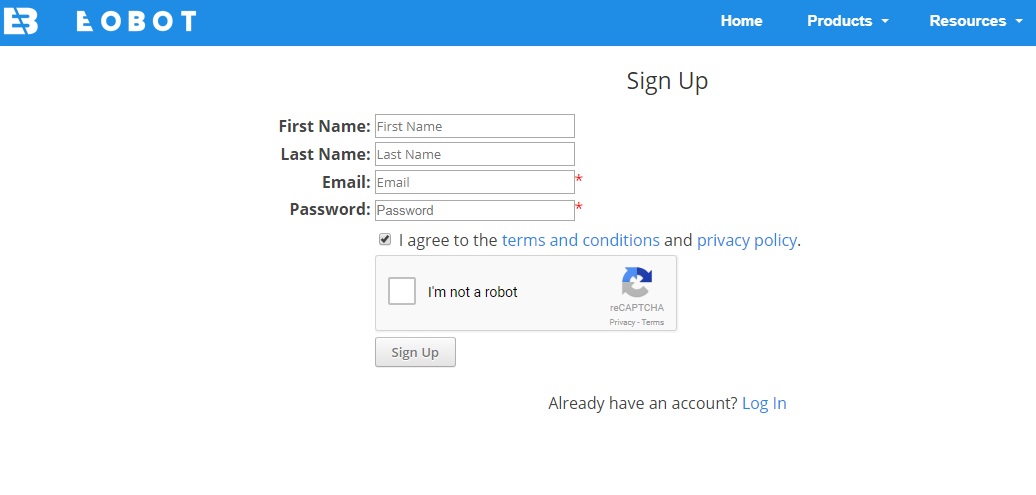The width and height of the screenshot is (1036, 495).
Task: Select the Email input field
Action: click(x=474, y=182)
